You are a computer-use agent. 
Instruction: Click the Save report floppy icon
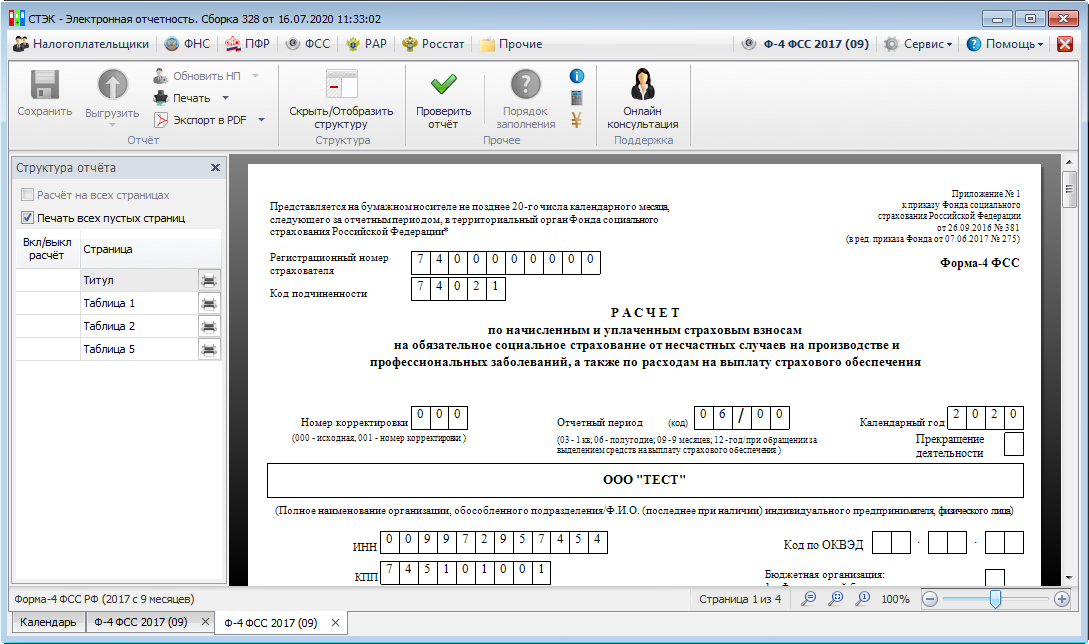[x=44, y=85]
